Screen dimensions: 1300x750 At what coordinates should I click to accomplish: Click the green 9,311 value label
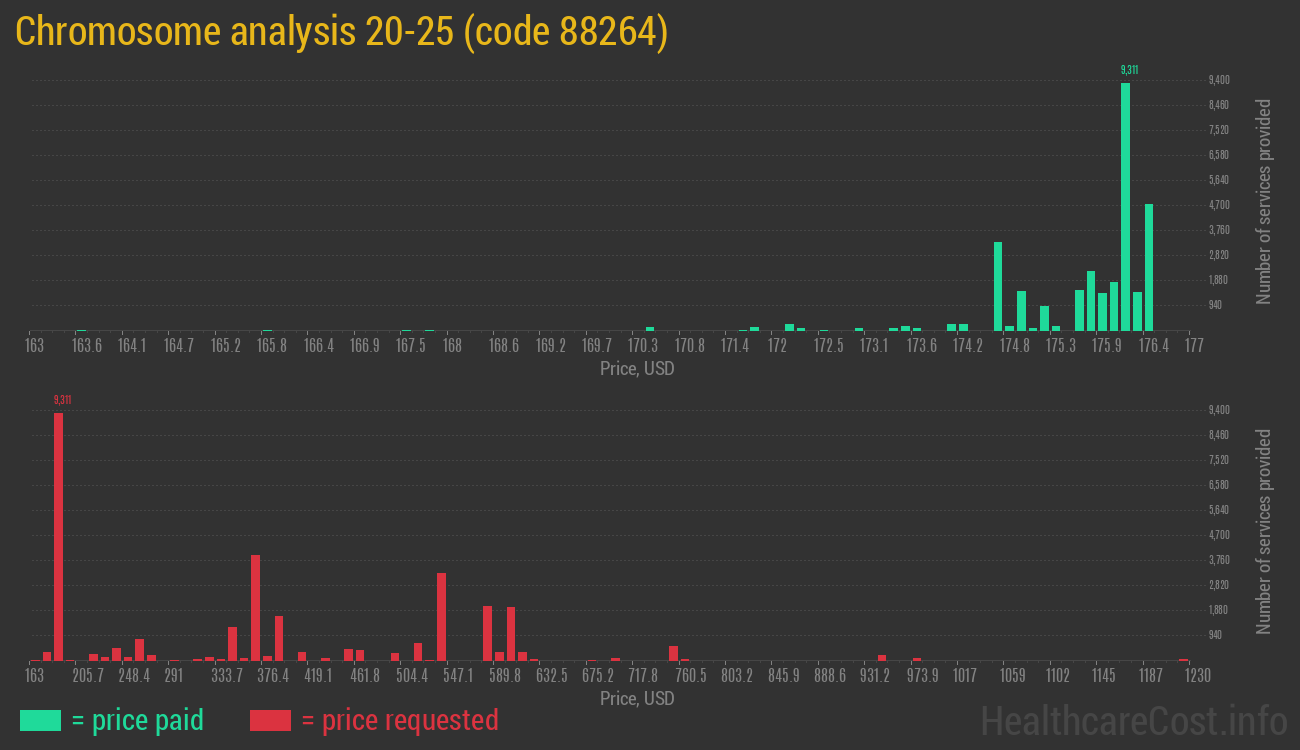[x=1129, y=70]
